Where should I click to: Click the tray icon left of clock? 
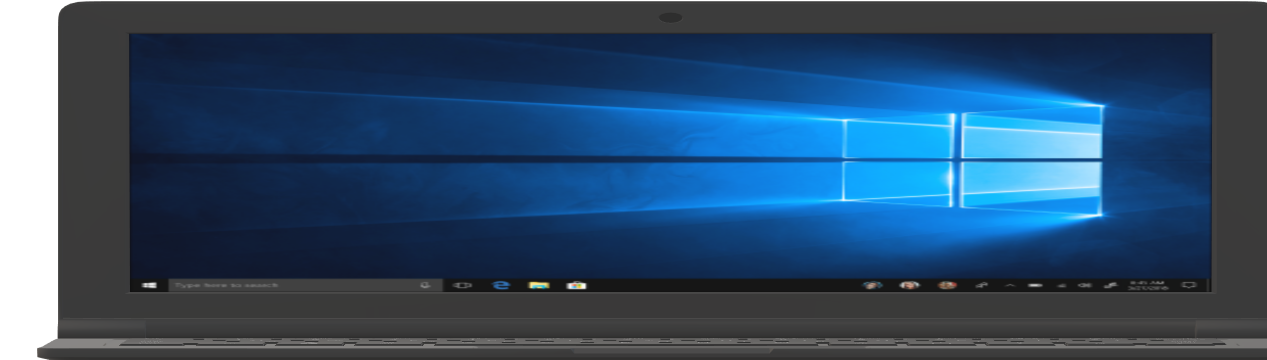click(x=1110, y=285)
